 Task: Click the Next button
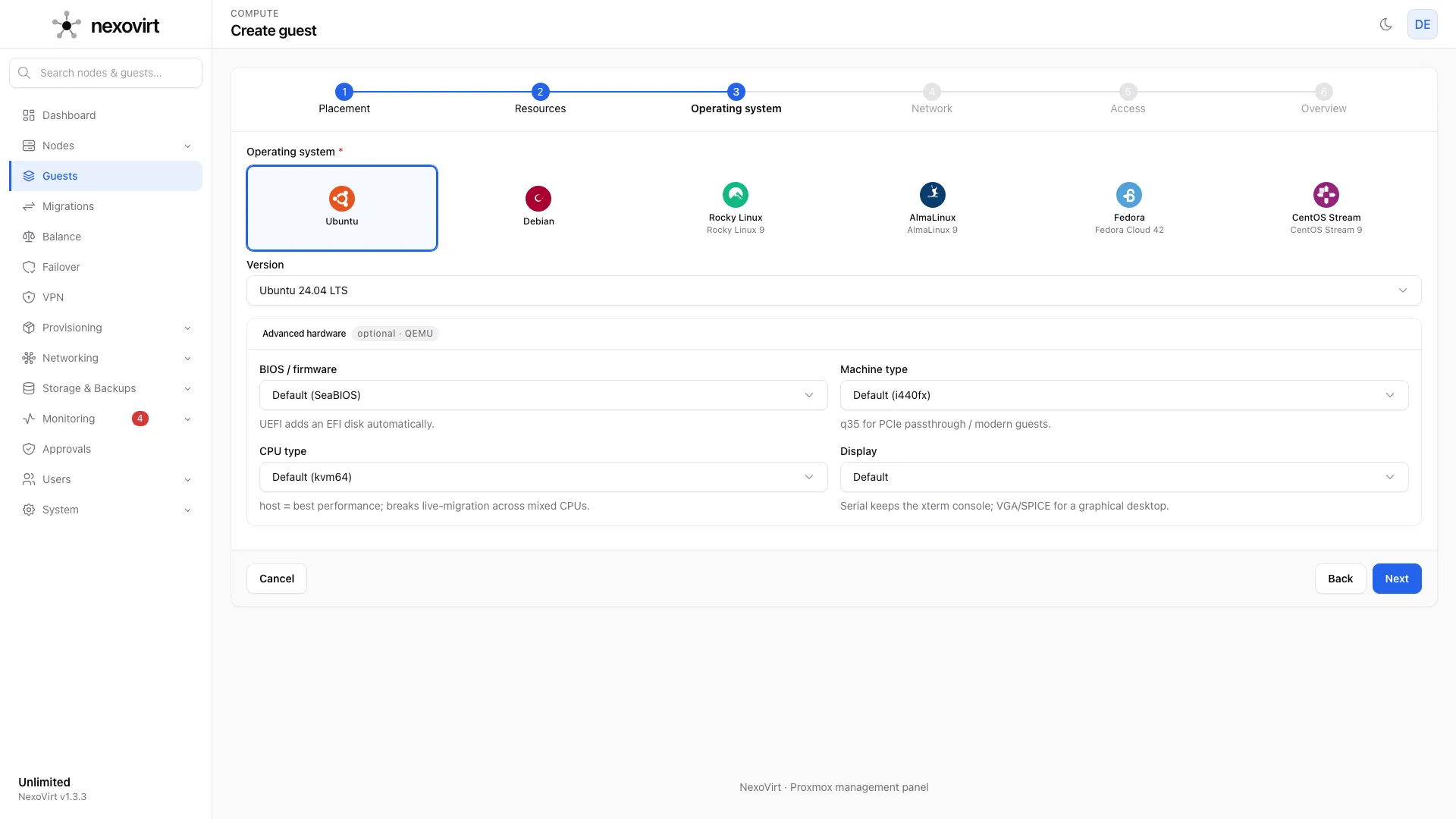[1397, 579]
